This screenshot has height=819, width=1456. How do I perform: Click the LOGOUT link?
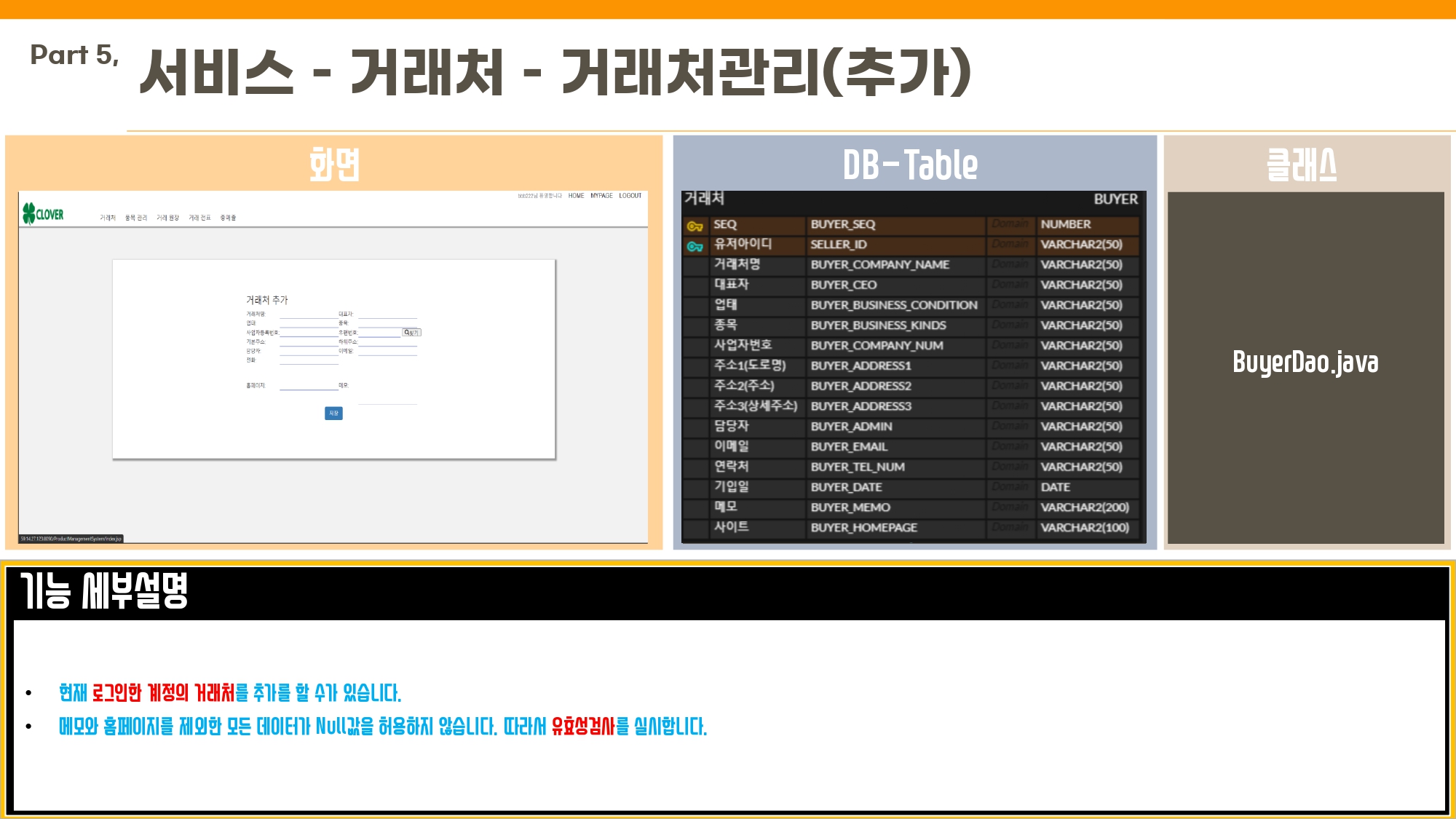click(x=630, y=196)
